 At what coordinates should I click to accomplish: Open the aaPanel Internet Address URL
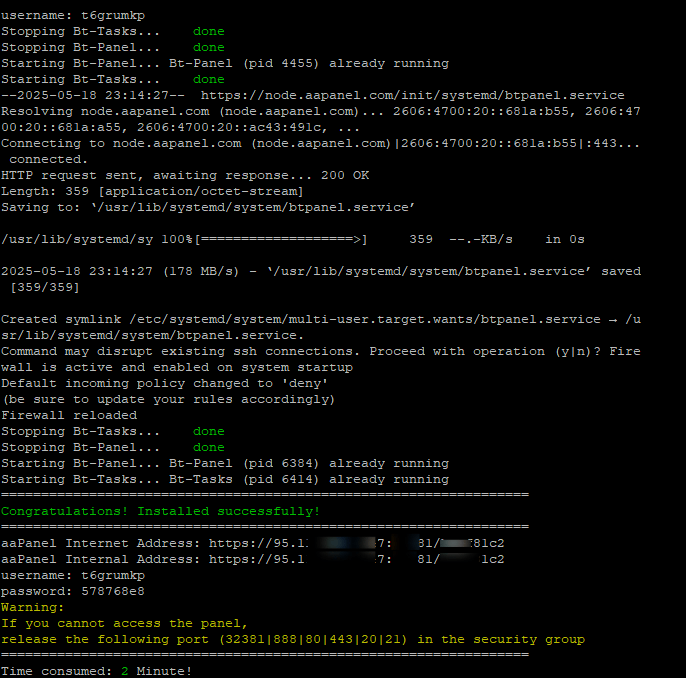tap(356, 543)
